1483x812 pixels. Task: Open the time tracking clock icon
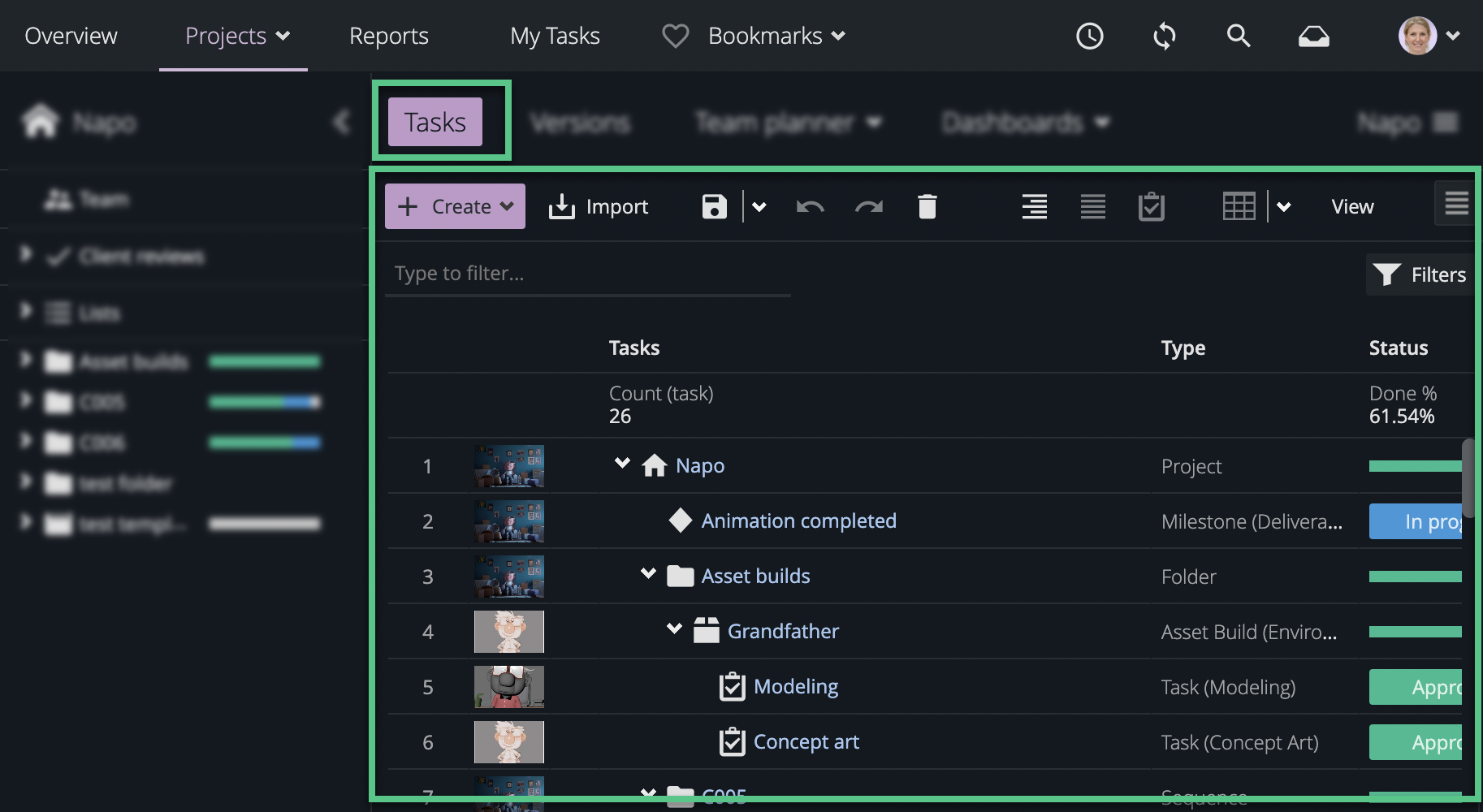click(x=1089, y=36)
